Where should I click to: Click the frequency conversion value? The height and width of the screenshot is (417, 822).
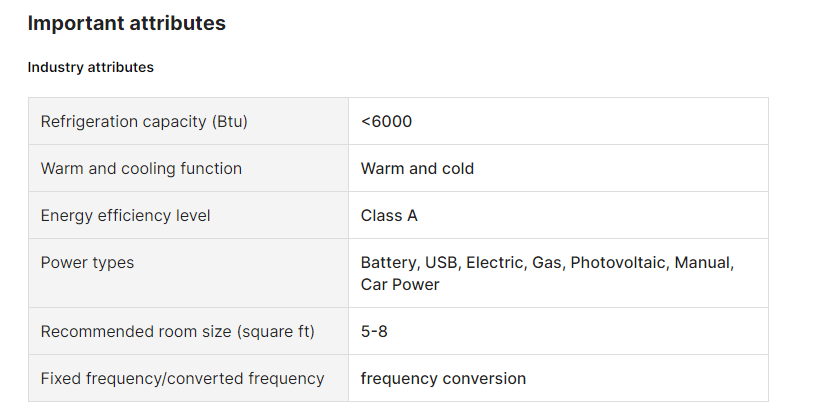[x=443, y=378]
